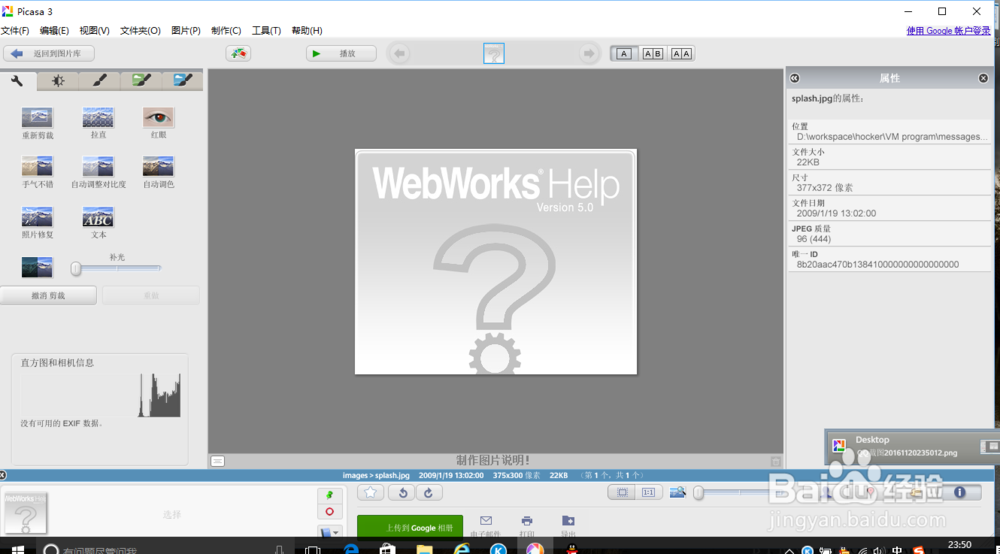Go to next image arrow
This screenshot has height=554, width=1000.
pos(589,54)
